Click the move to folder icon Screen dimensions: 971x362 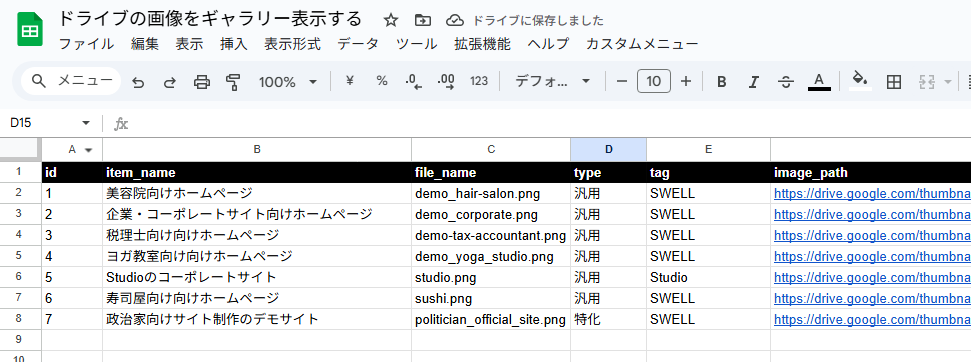coord(422,20)
